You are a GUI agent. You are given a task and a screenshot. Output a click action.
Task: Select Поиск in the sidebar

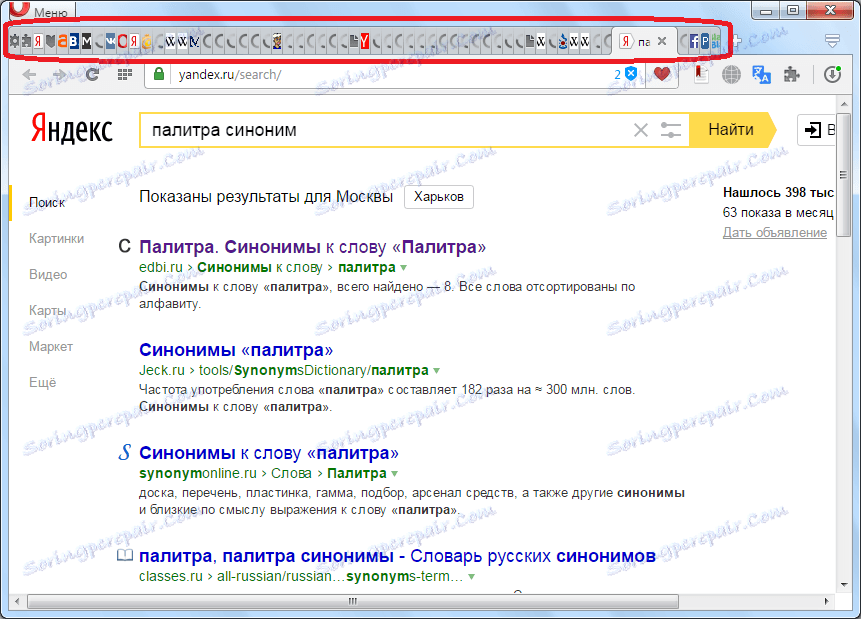pos(47,203)
